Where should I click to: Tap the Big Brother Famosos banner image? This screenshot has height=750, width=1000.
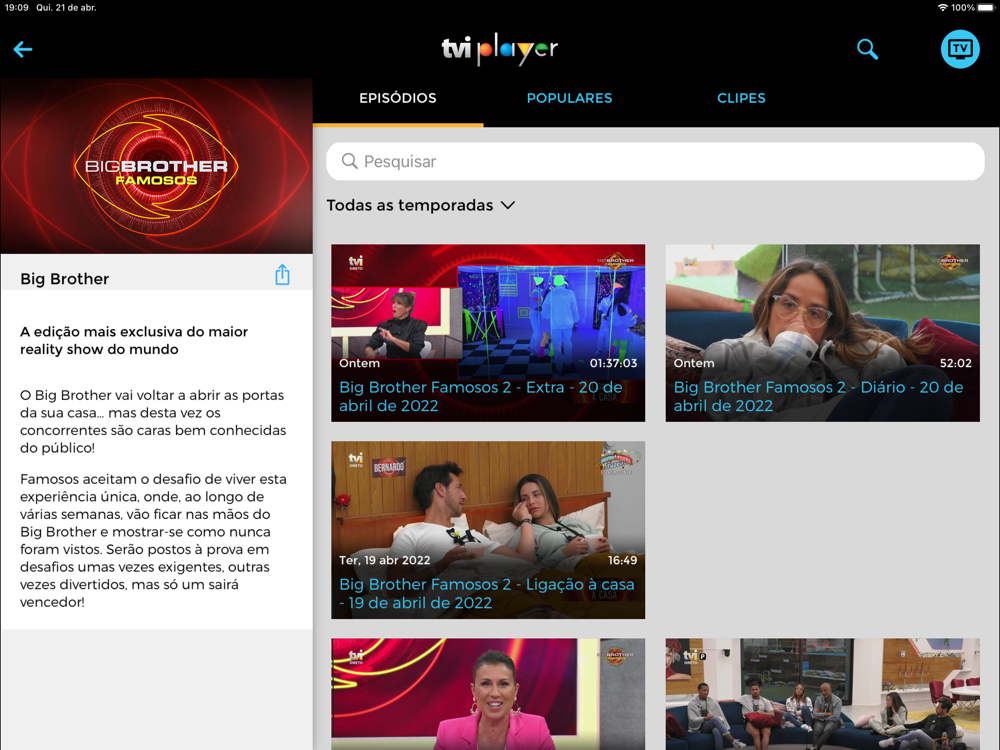[x=156, y=166]
